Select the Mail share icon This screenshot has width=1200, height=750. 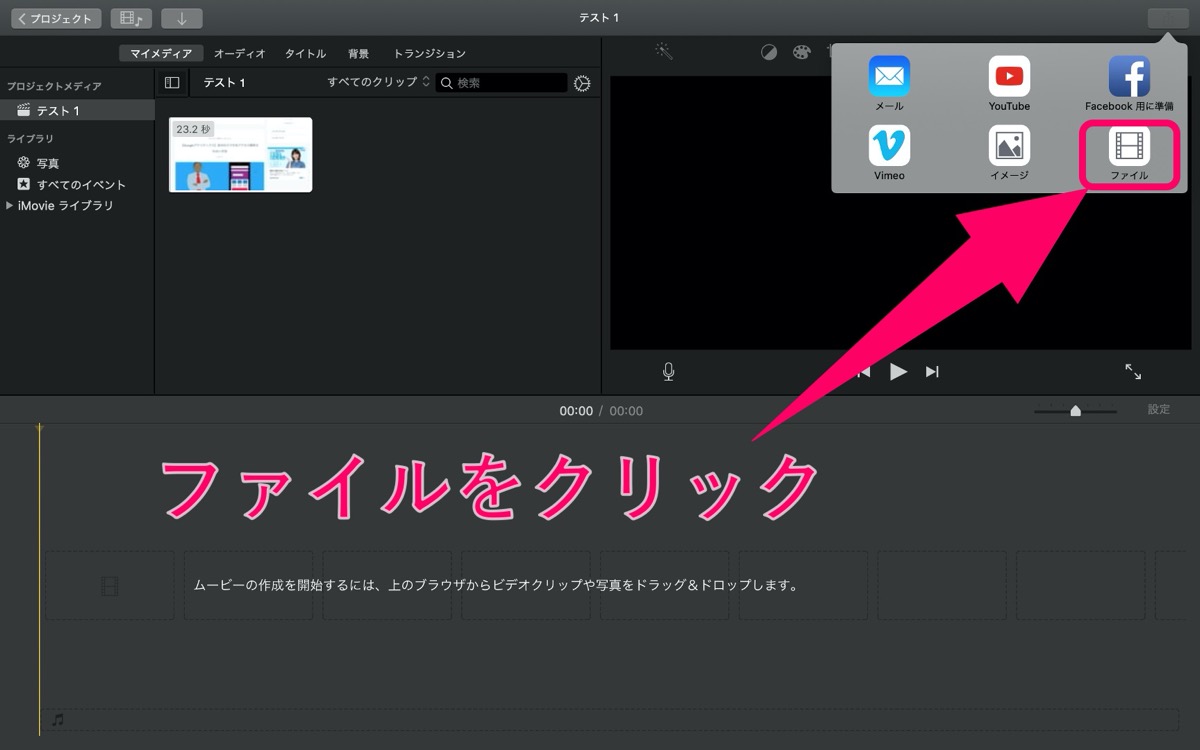click(889, 84)
